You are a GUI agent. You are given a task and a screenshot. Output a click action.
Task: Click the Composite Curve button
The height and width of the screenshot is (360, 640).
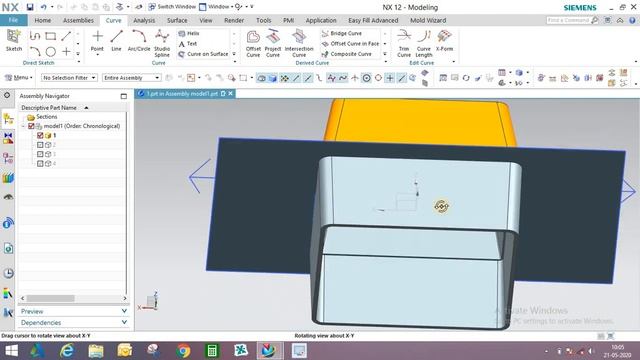pyautogui.click(x=347, y=54)
